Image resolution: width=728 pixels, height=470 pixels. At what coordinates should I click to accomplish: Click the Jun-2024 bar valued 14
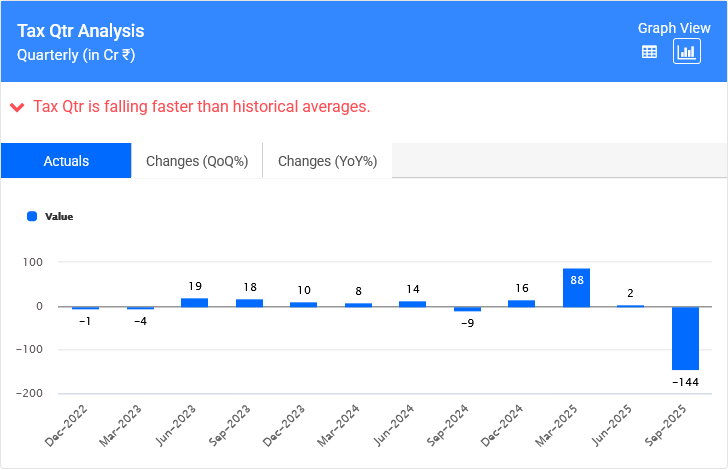click(412, 303)
